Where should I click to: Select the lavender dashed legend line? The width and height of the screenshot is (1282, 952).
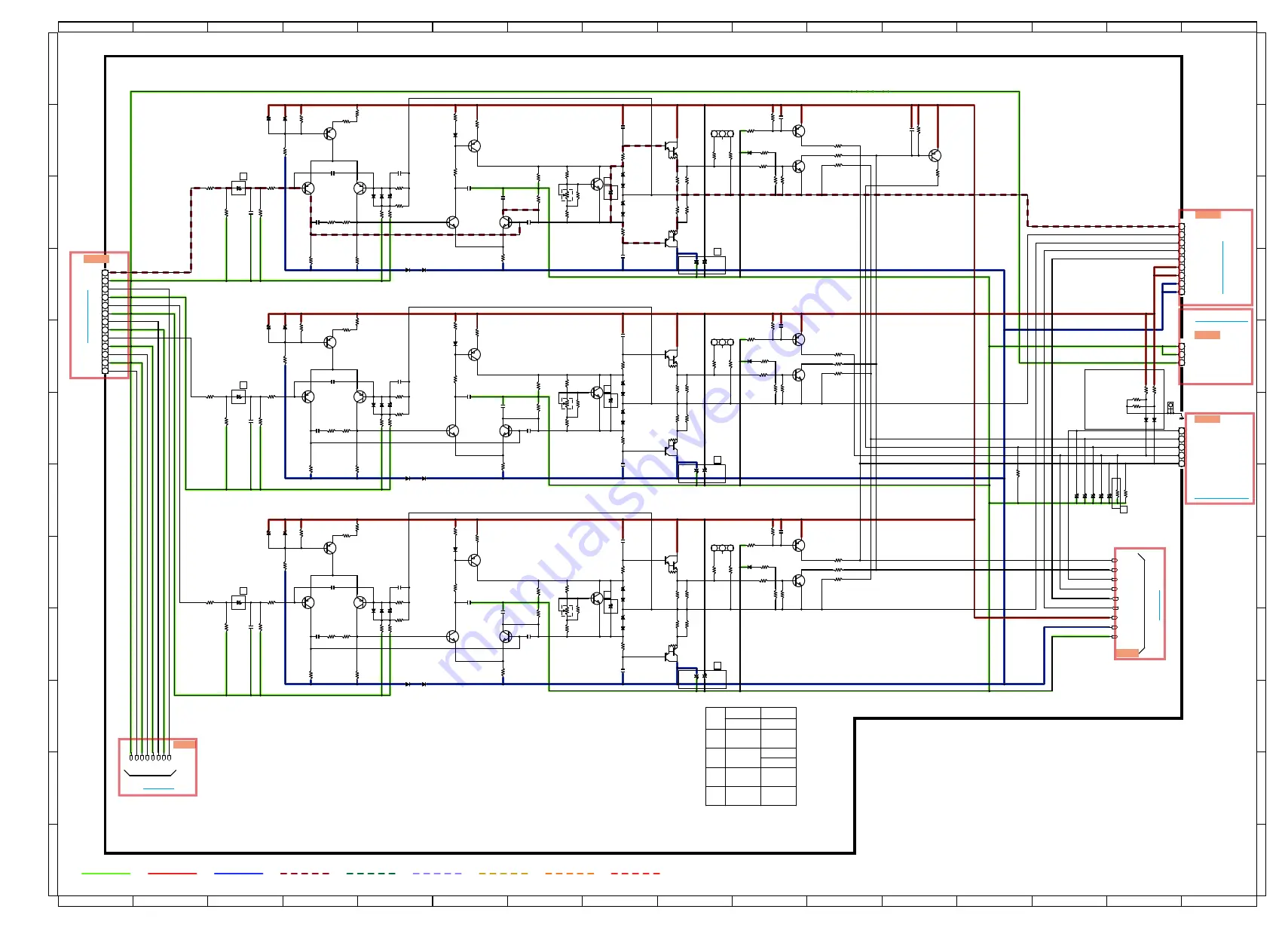pos(437,874)
